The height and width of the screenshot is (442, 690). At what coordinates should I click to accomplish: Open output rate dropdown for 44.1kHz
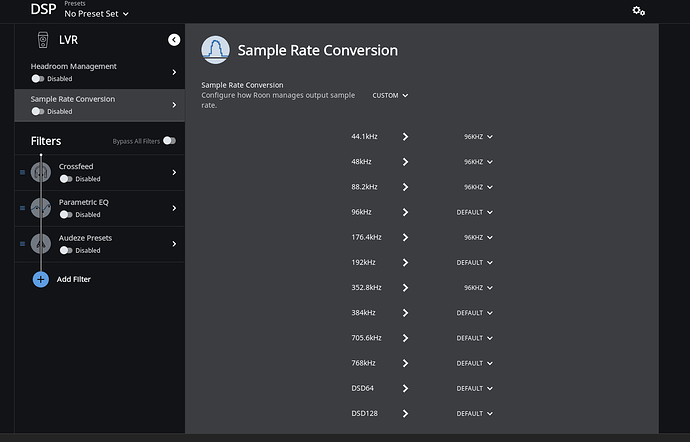point(478,137)
